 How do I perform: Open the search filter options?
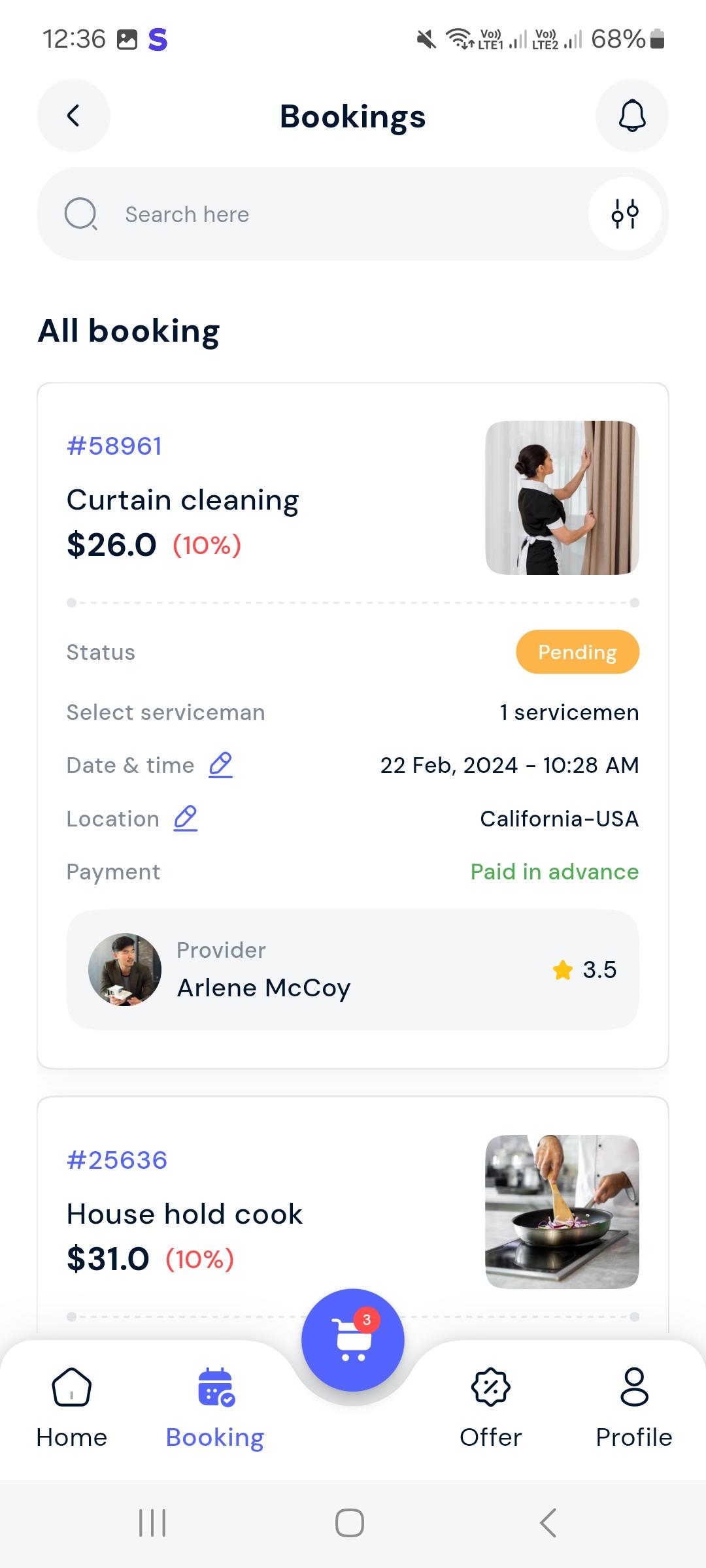tap(624, 214)
